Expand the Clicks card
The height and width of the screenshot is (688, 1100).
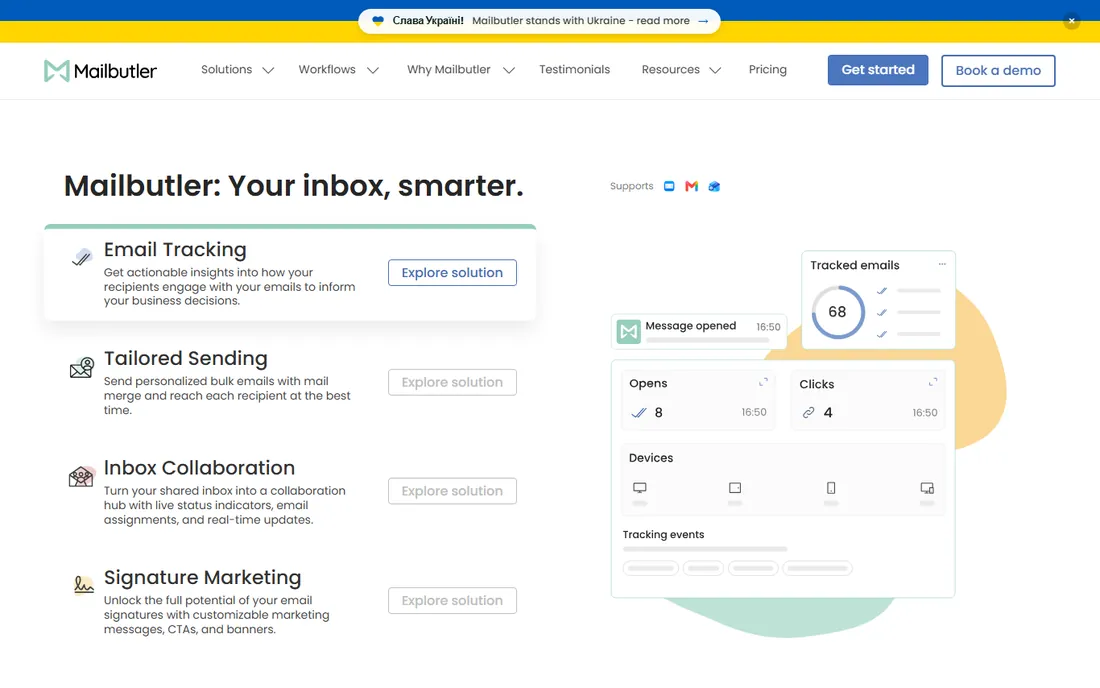[x=933, y=382]
